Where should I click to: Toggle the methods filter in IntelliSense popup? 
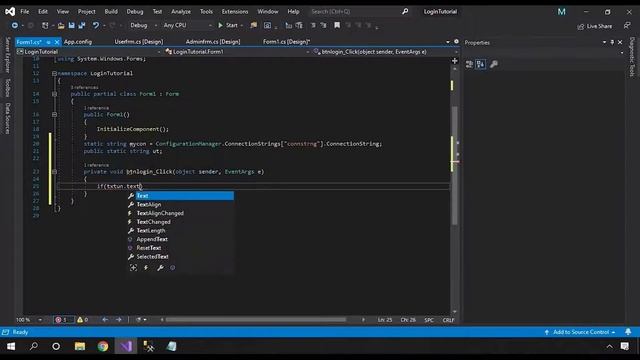pos(173,268)
